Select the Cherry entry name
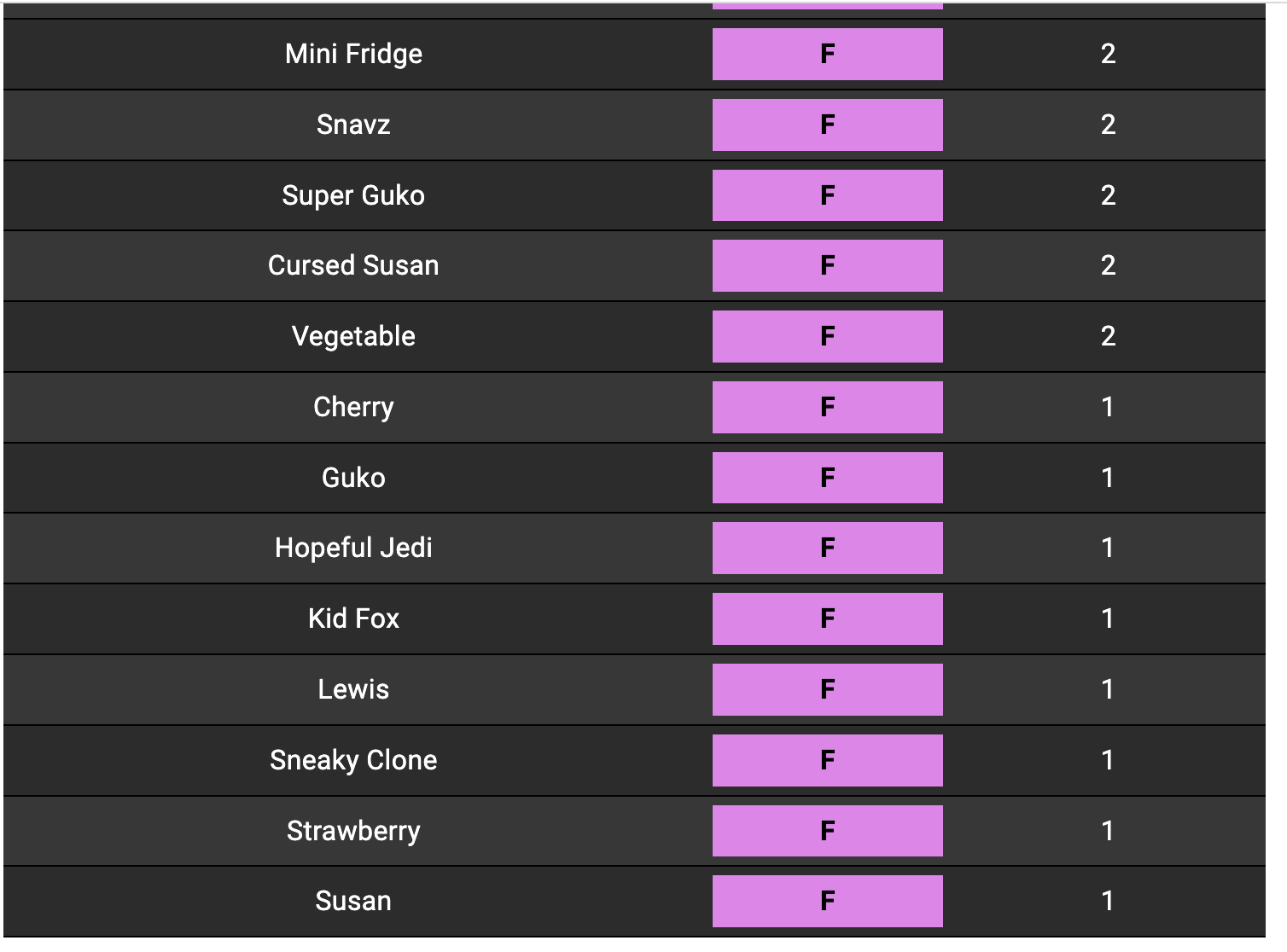 [x=353, y=407]
